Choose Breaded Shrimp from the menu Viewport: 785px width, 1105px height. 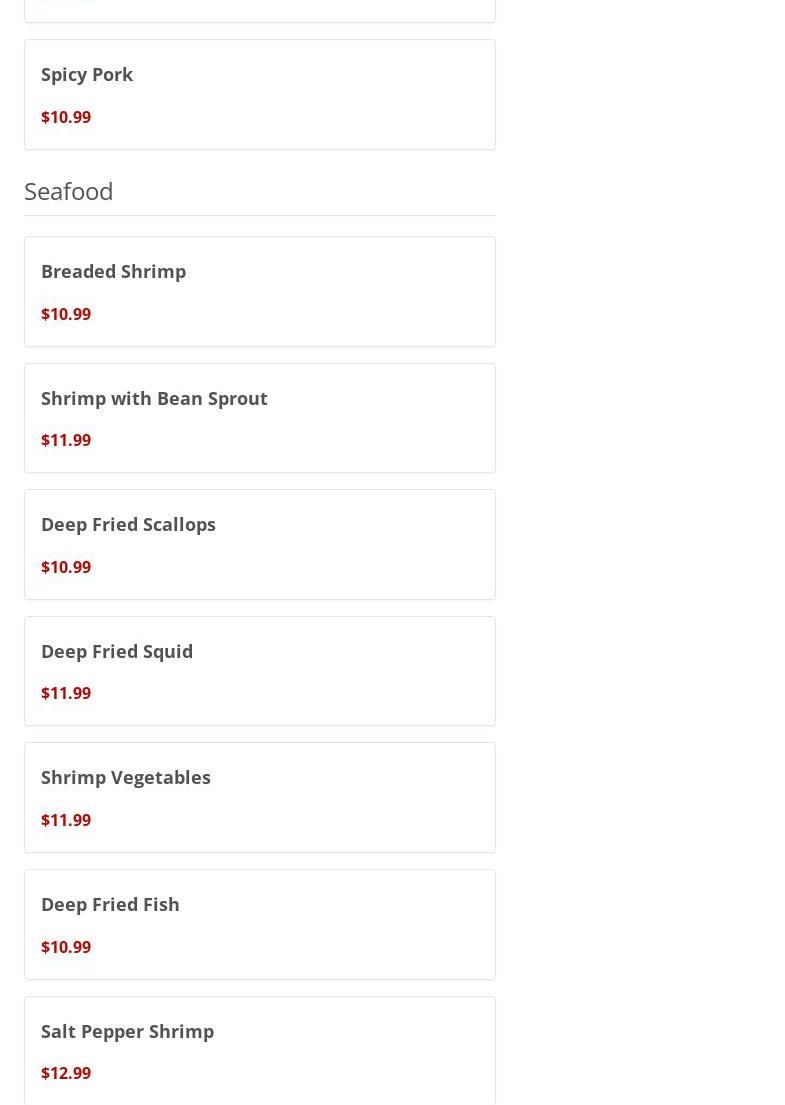click(113, 271)
